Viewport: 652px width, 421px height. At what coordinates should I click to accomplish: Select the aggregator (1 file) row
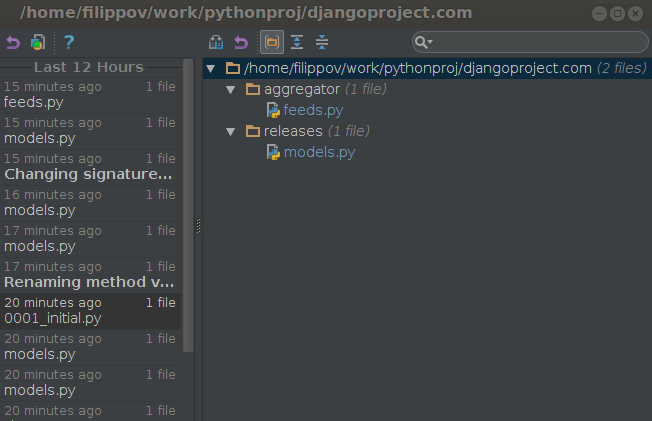427,89
